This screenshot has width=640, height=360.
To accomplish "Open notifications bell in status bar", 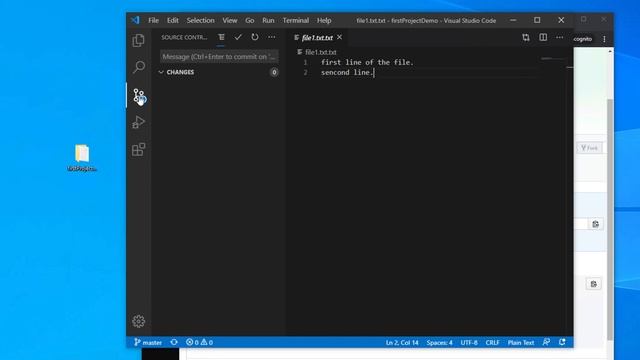I will tap(562, 342).
